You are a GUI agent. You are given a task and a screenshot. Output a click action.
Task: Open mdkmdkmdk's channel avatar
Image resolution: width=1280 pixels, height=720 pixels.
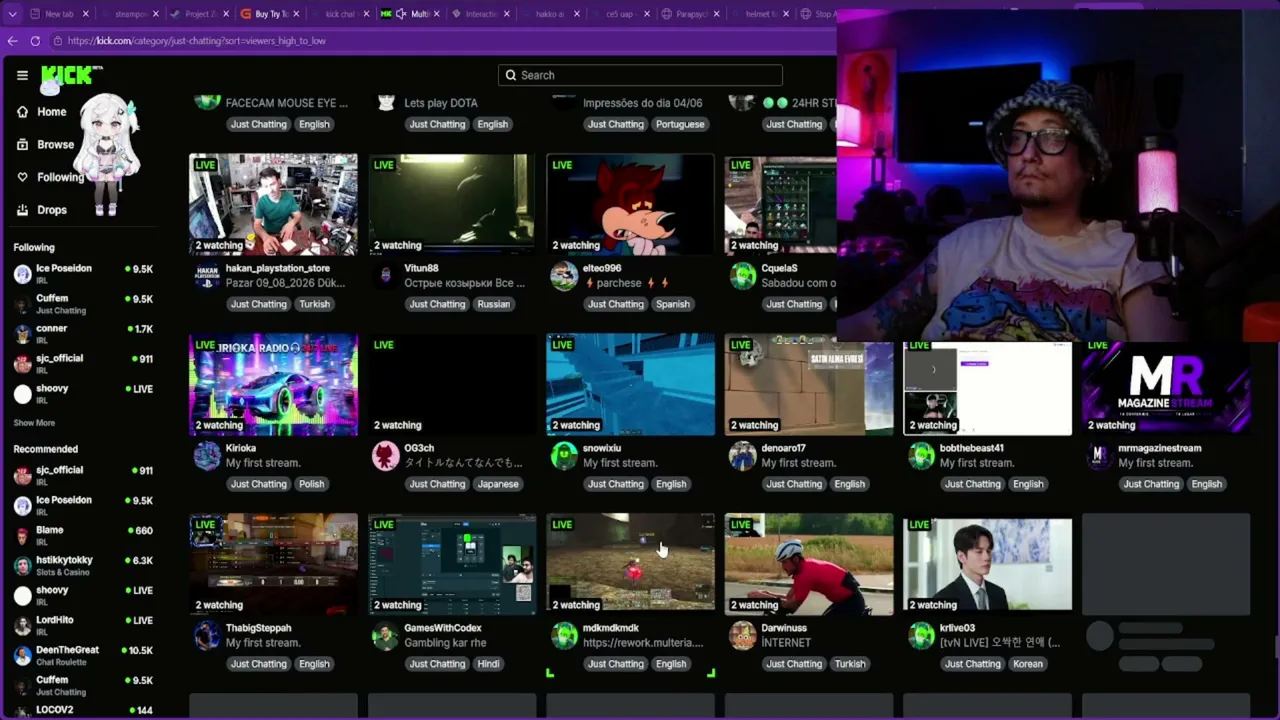click(564, 636)
